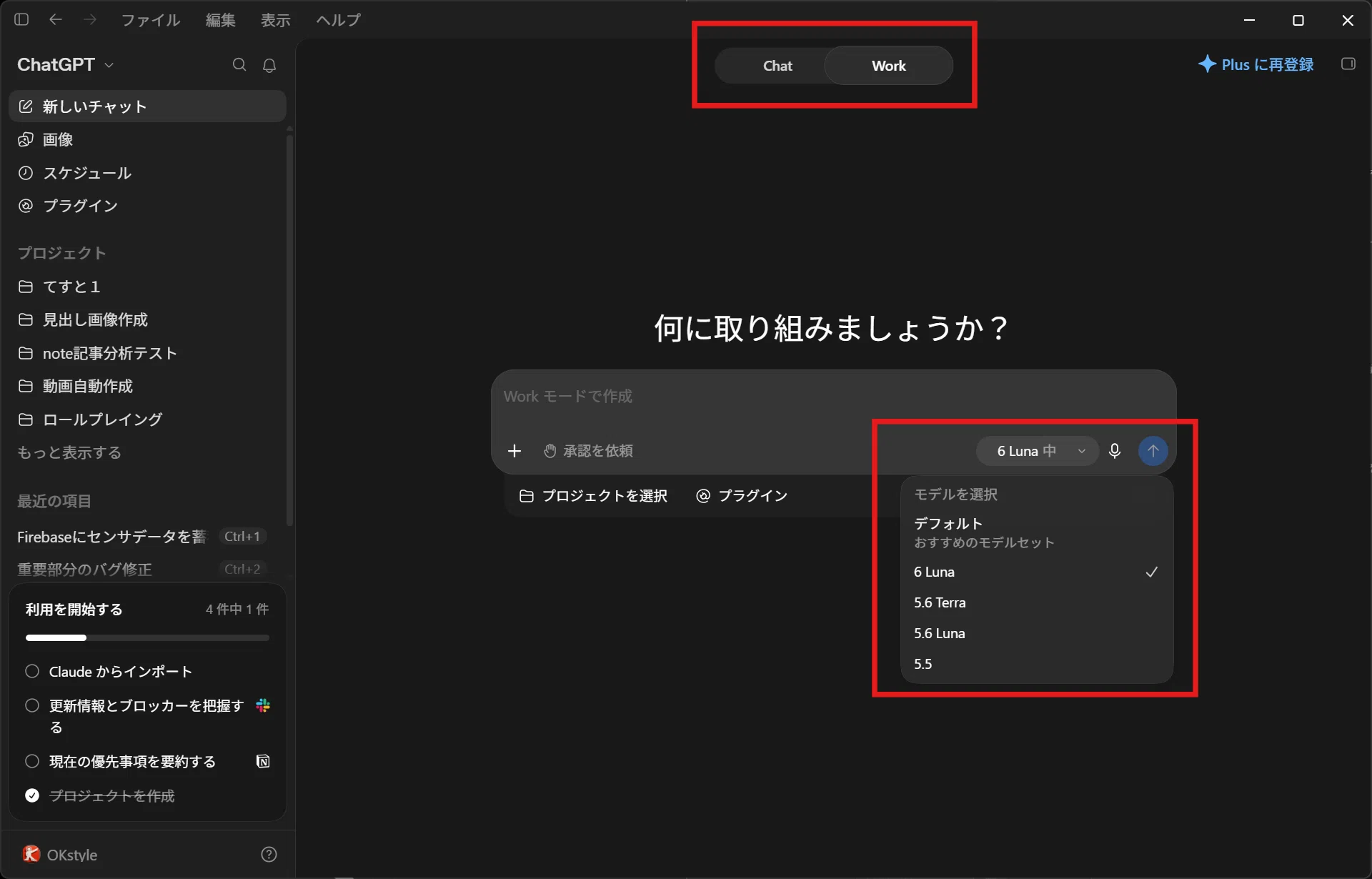Start voice input with the microphone icon
This screenshot has height=879, width=1372.
pyautogui.click(x=1115, y=451)
